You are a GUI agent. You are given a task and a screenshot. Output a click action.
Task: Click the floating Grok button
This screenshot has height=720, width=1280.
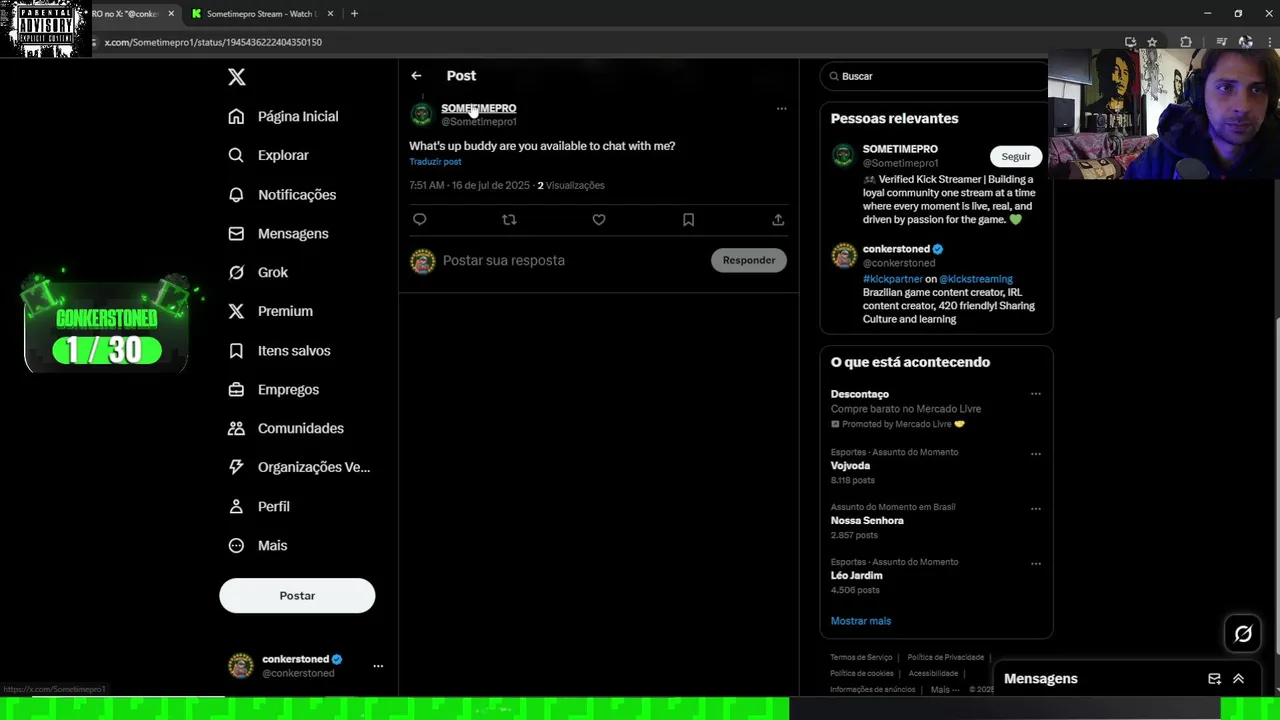pyautogui.click(x=1243, y=633)
